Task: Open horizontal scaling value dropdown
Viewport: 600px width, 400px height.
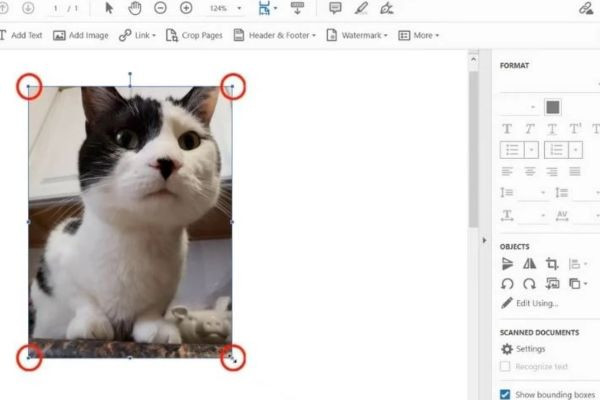Action: [543, 216]
